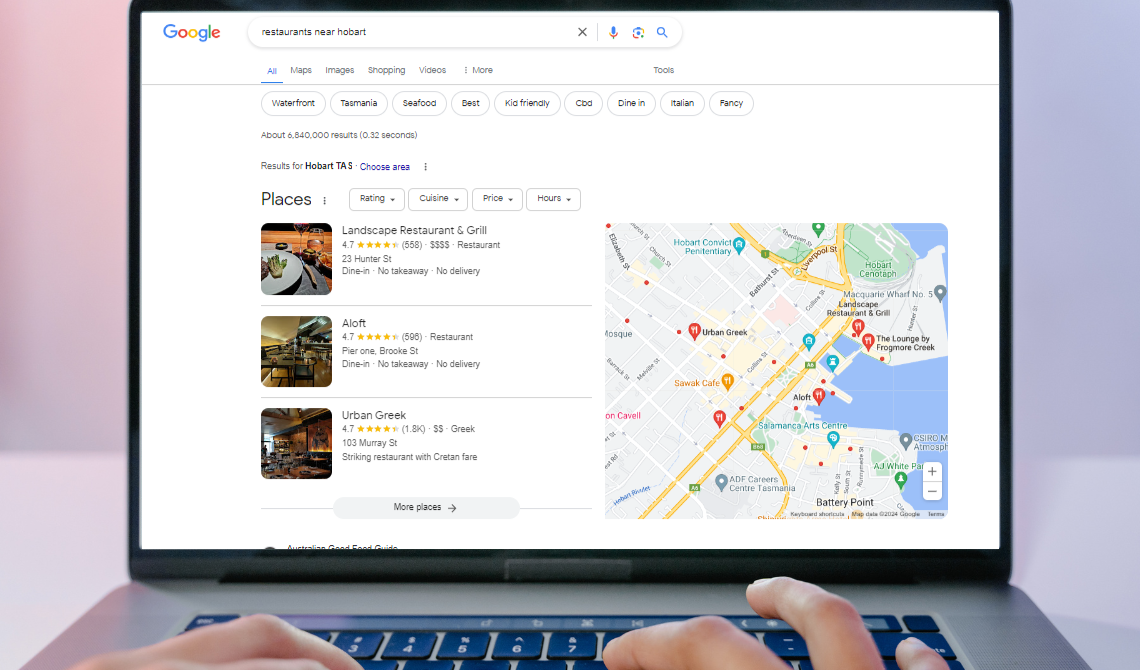Click the Hobart Cenotaph label on the map
The width and height of the screenshot is (1140, 670).
point(878,270)
